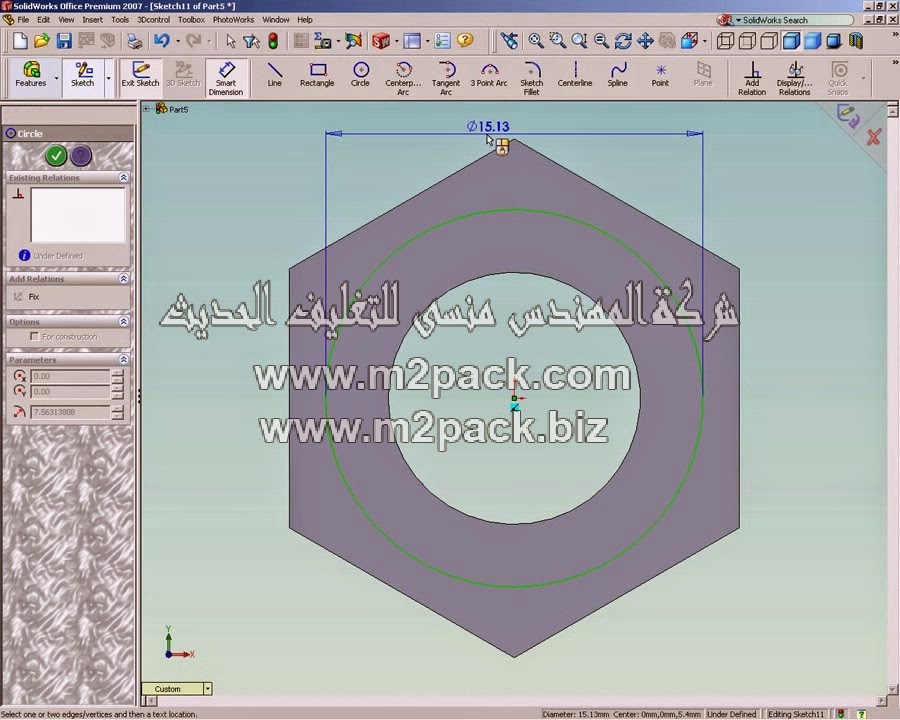The width and height of the screenshot is (900, 720).
Task: Confirm the circle with green checkmark
Action: pos(56,155)
